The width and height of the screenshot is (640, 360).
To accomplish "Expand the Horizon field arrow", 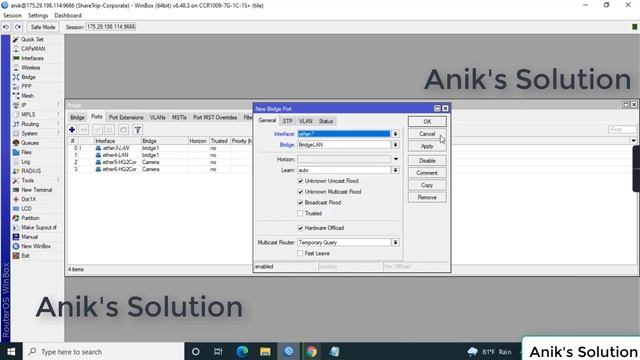I will (396, 159).
